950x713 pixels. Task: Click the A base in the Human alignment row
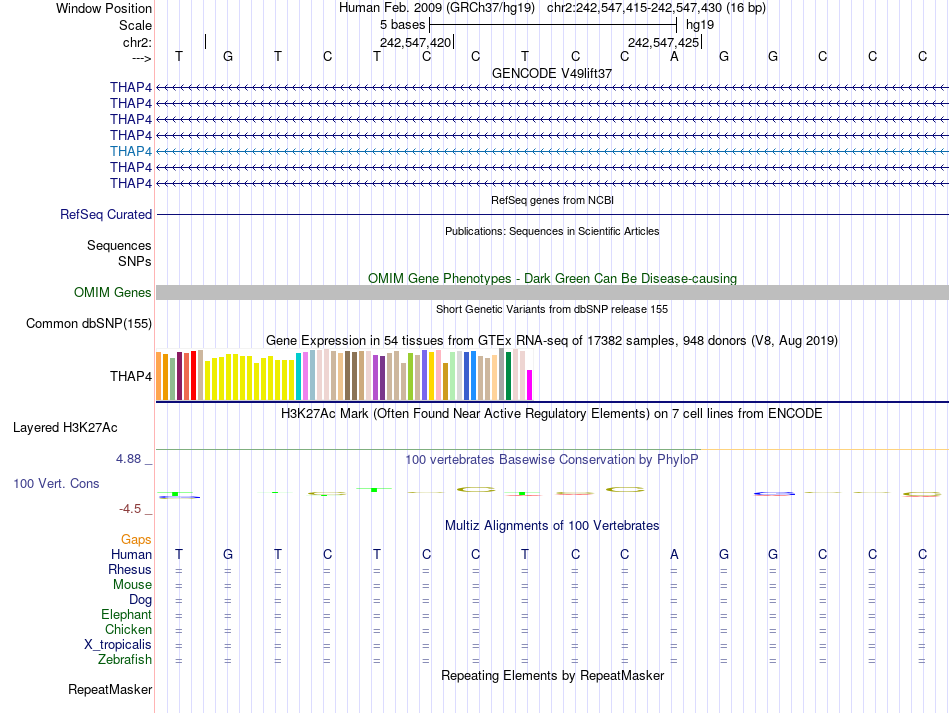(x=674, y=554)
